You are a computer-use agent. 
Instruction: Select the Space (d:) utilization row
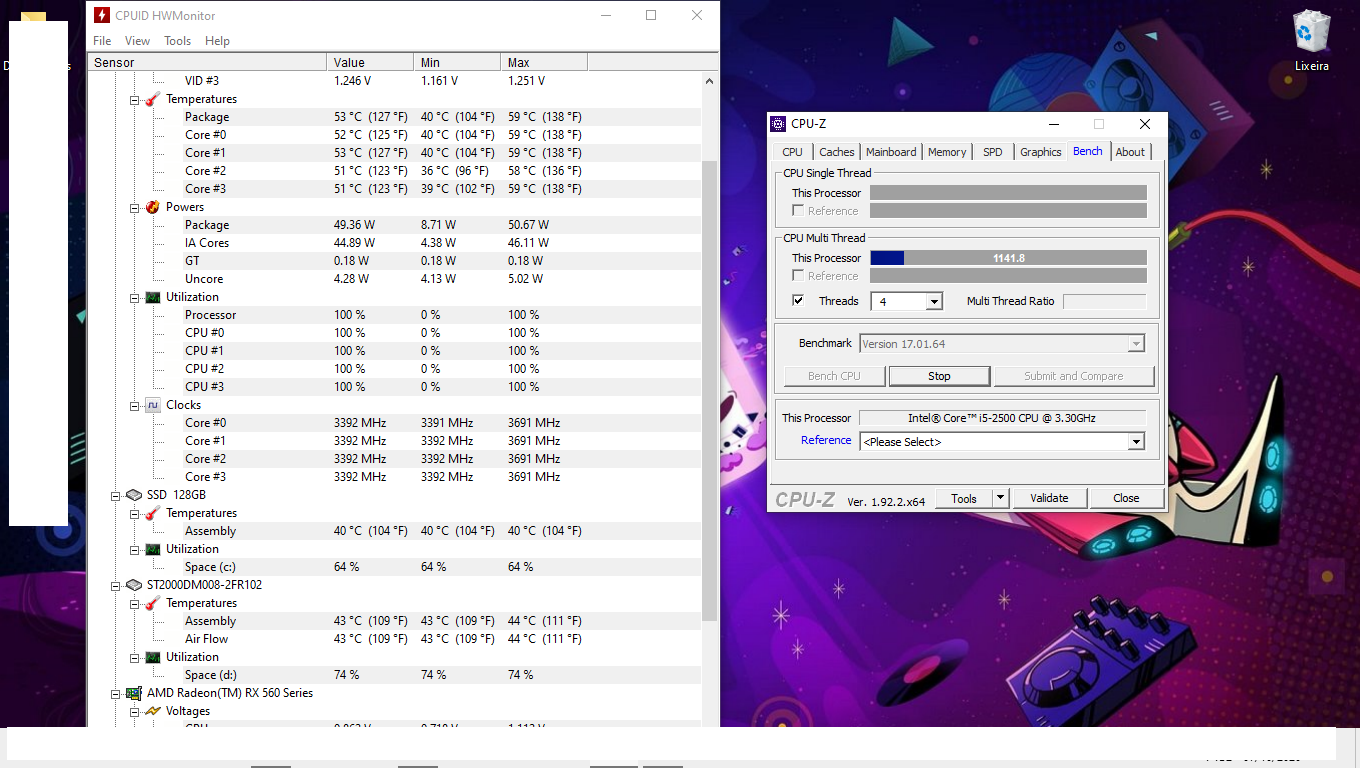coord(395,675)
